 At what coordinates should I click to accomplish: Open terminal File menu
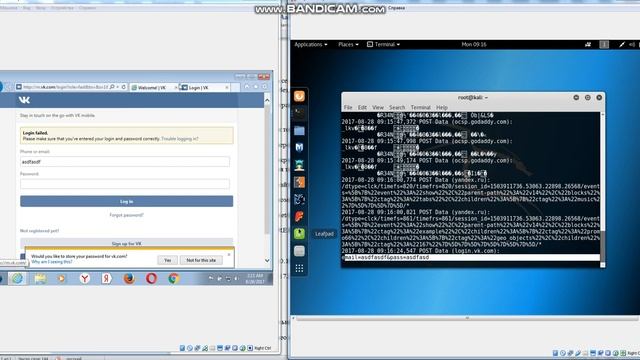pyautogui.click(x=348, y=107)
